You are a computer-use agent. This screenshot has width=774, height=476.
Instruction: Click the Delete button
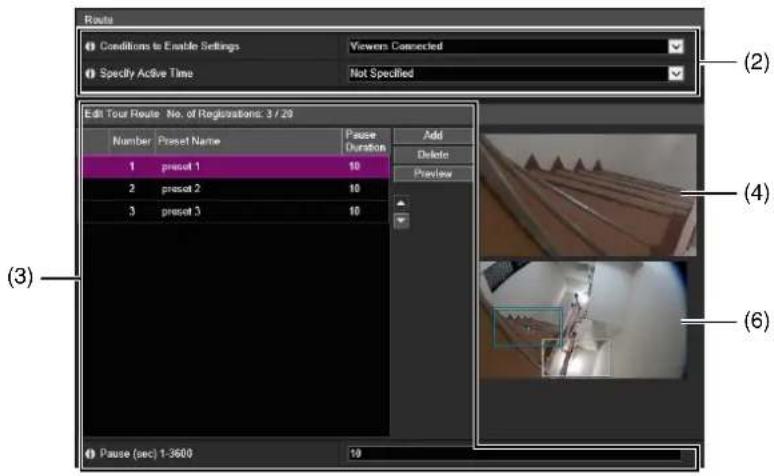433,155
